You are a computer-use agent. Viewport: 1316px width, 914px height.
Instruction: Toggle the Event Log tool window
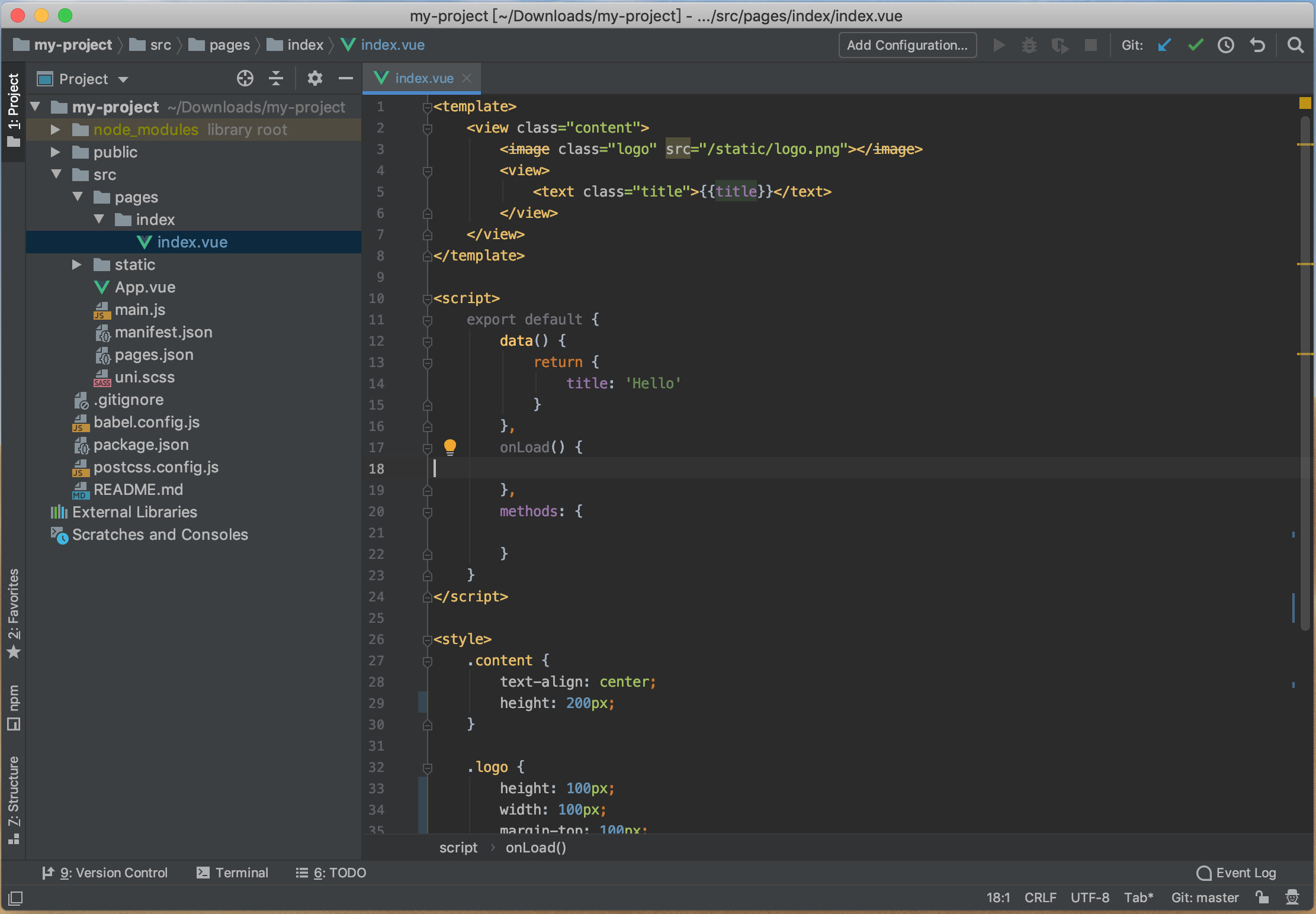(x=1236, y=873)
